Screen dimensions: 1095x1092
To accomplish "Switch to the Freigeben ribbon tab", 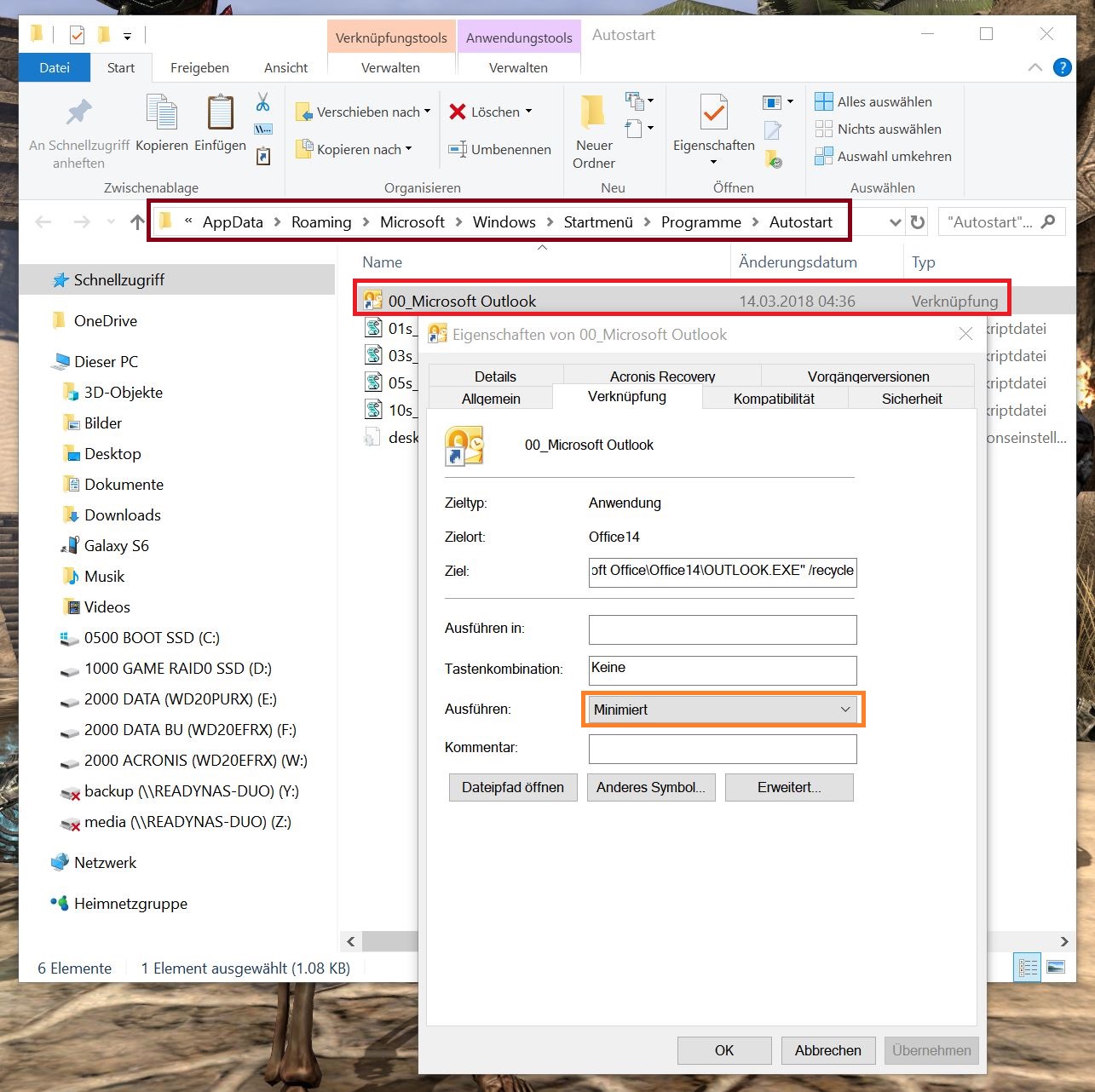I will [199, 67].
